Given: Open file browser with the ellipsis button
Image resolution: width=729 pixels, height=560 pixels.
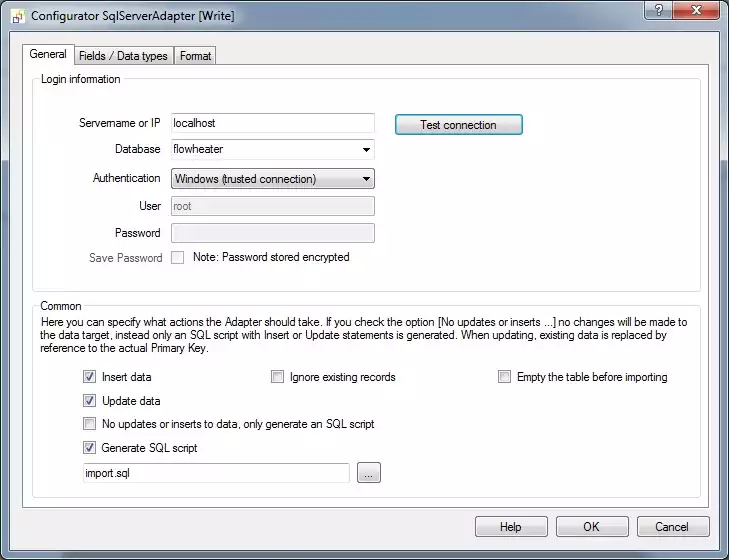Looking at the screenshot, I should click(x=369, y=474).
